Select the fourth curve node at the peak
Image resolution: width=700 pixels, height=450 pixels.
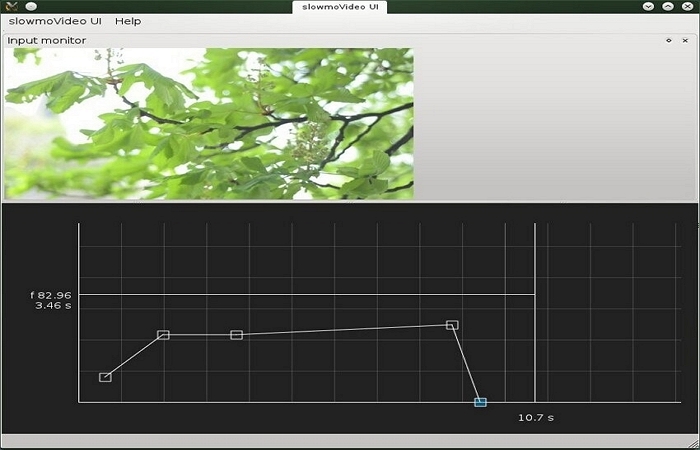pyautogui.click(x=452, y=325)
